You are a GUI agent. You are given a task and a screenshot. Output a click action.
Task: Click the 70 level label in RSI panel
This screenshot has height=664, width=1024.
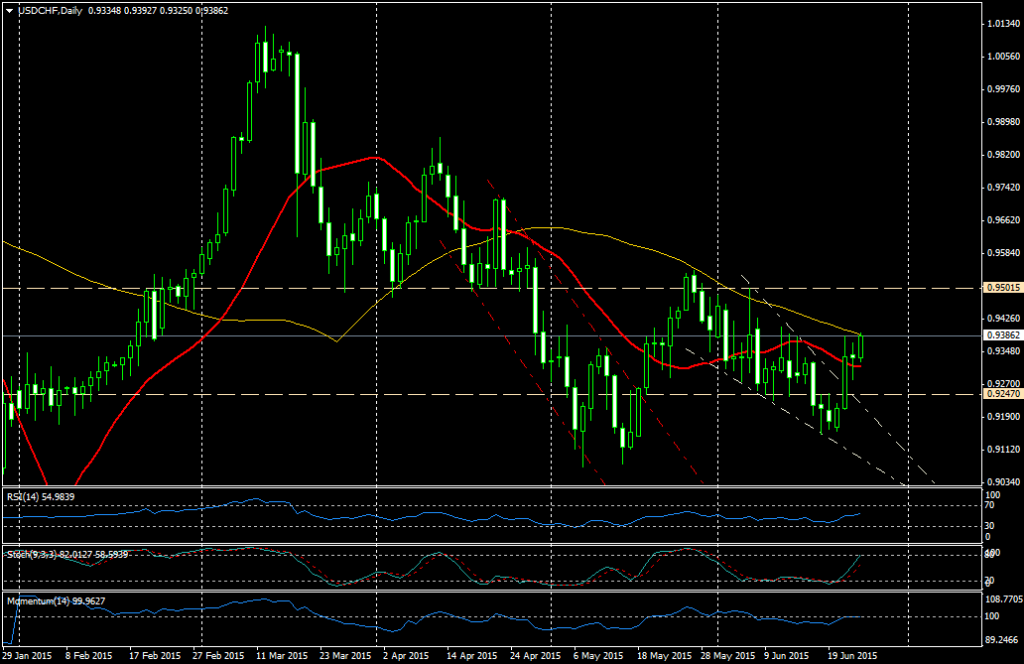pyautogui.click(x=988, y=506)
